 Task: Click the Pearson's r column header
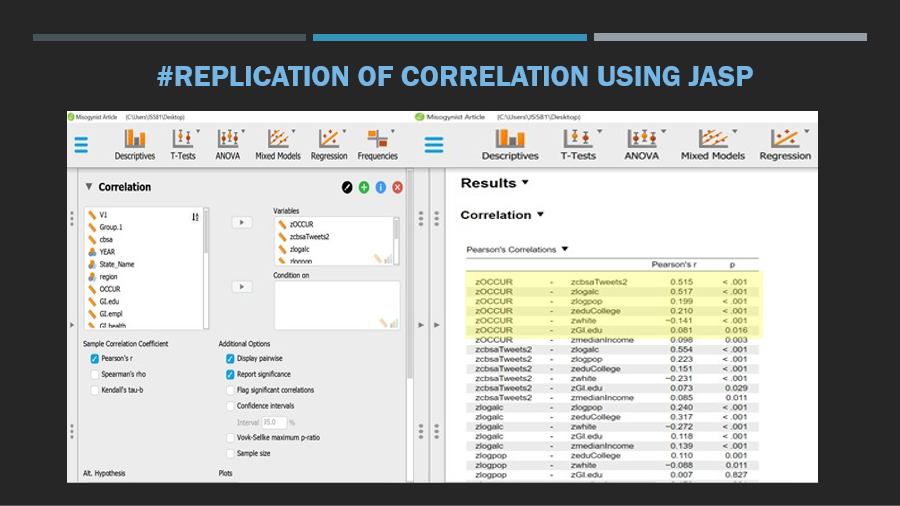(x=674, y=264)
